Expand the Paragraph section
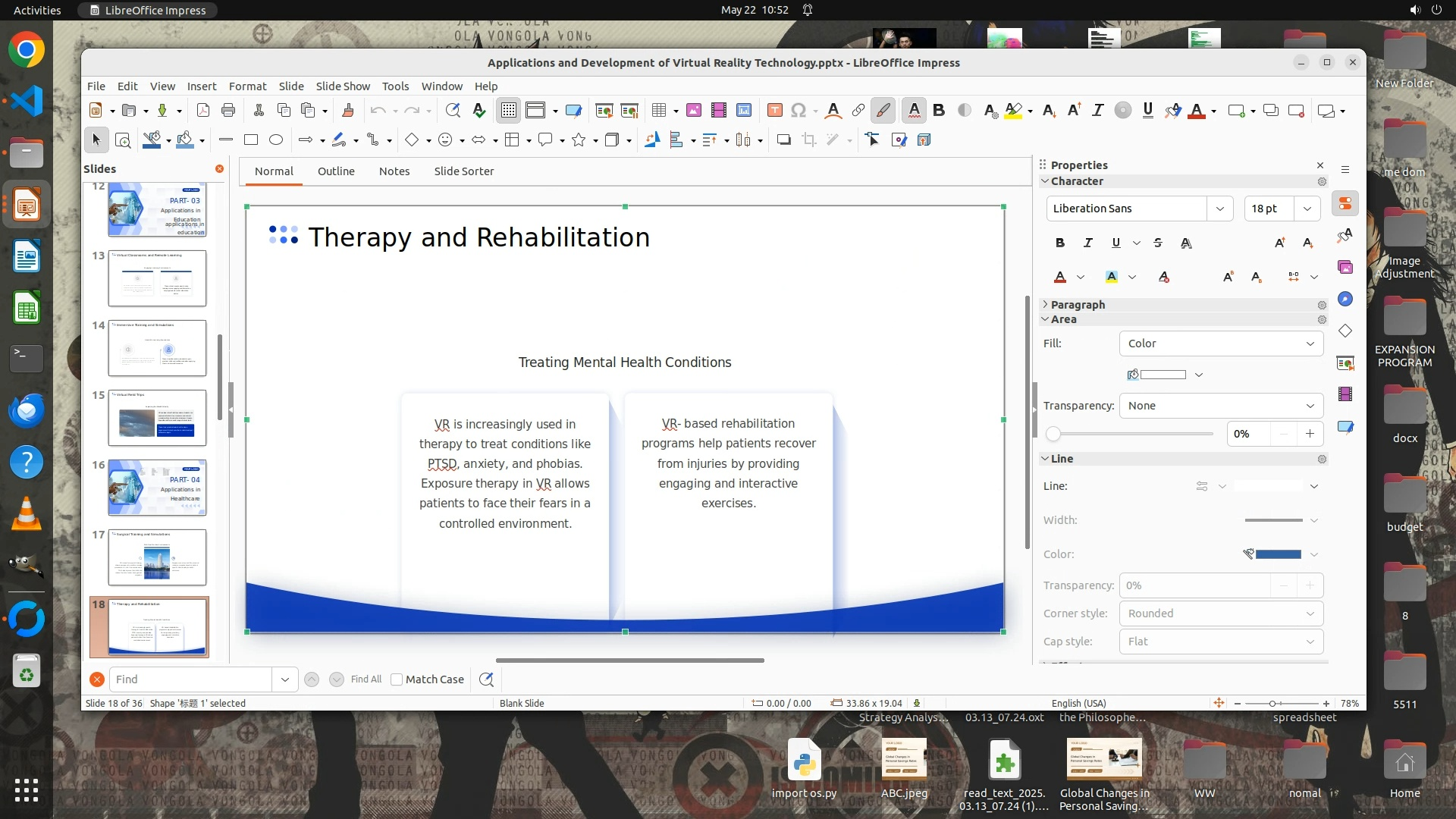This screenshot has width=1456, height=819. (1078, 305)
